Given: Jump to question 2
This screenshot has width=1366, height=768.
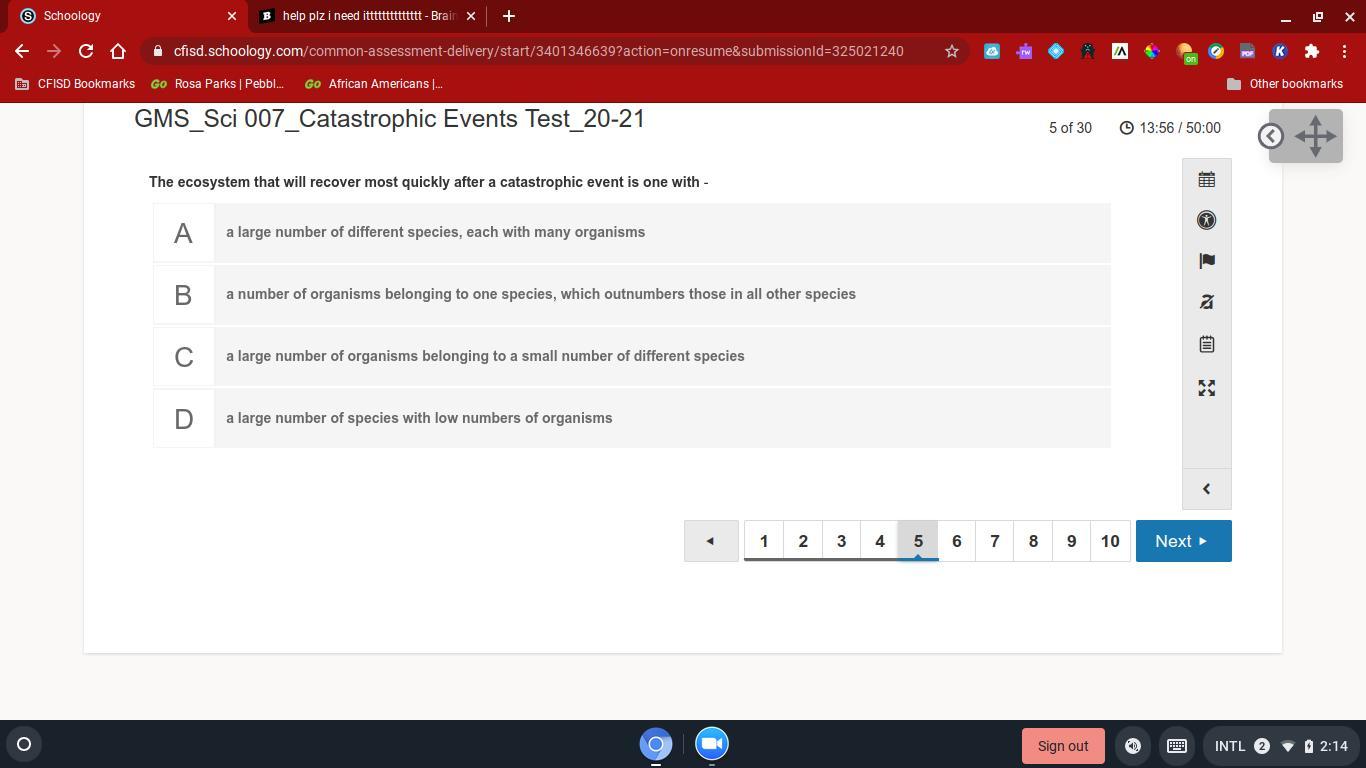Looking at the screenshot, I should (803, 541).
